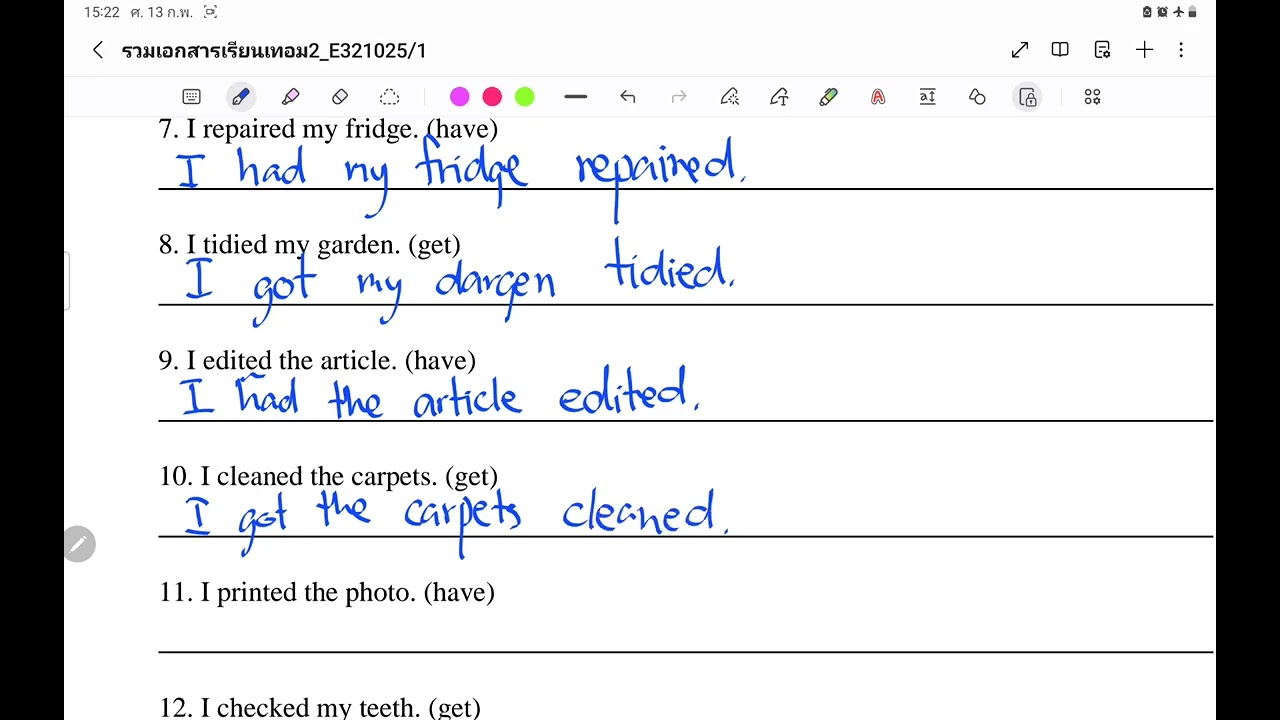
Task: Open the shapes tool
Action: point(977,97)
